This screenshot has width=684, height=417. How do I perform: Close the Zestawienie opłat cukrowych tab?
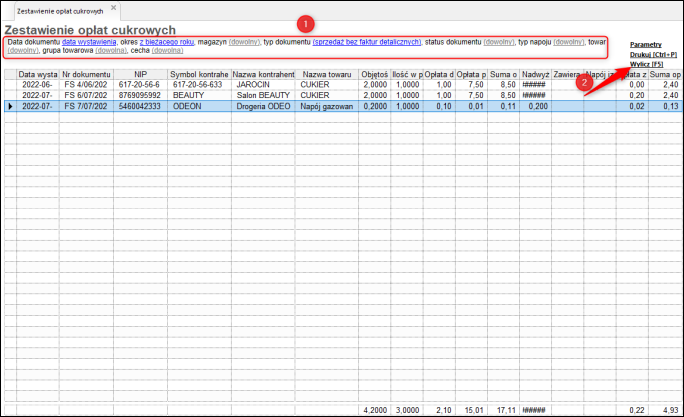(113, 8)
